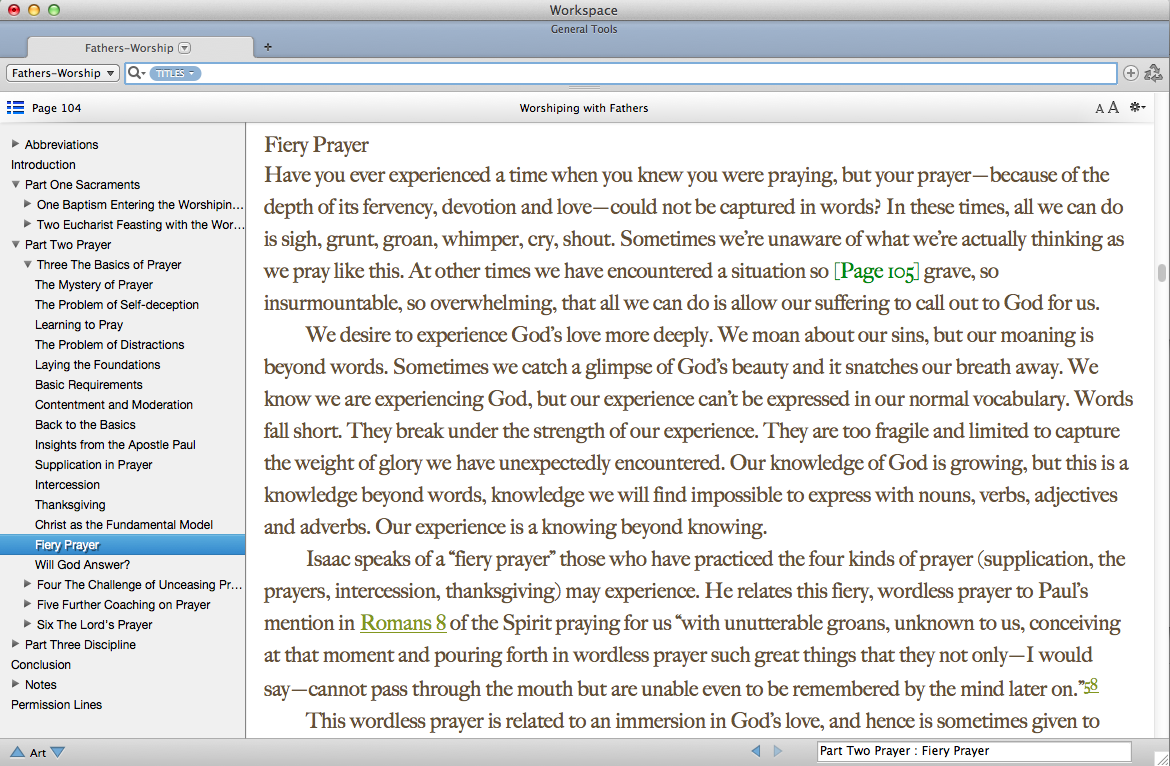Viewport: 1170px width, 766px height.
Task: Collapse Part One Sacraments
Action: click(x=15, y=184)
